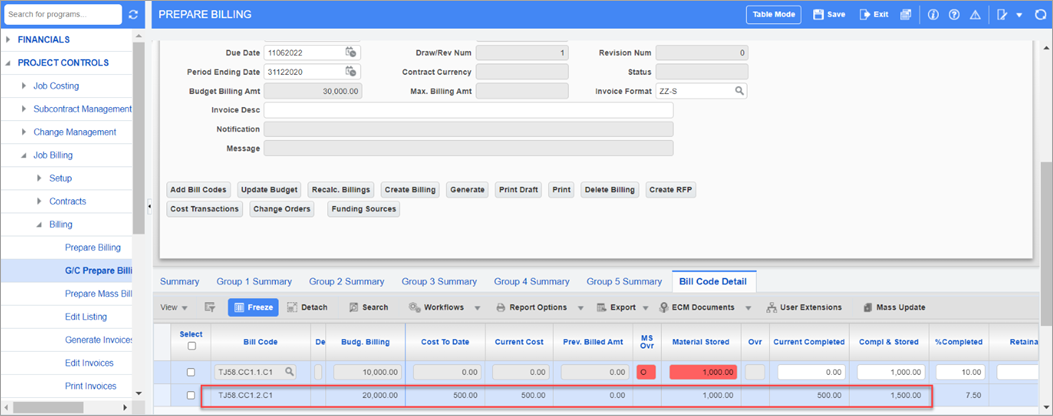Click the Generate button
Screen dimensions: 1053x416
pyautogui.click(x=468, y=190)
